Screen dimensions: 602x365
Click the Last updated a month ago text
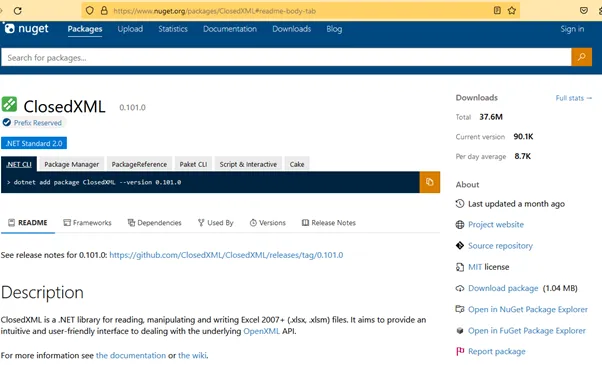point(516,204)
